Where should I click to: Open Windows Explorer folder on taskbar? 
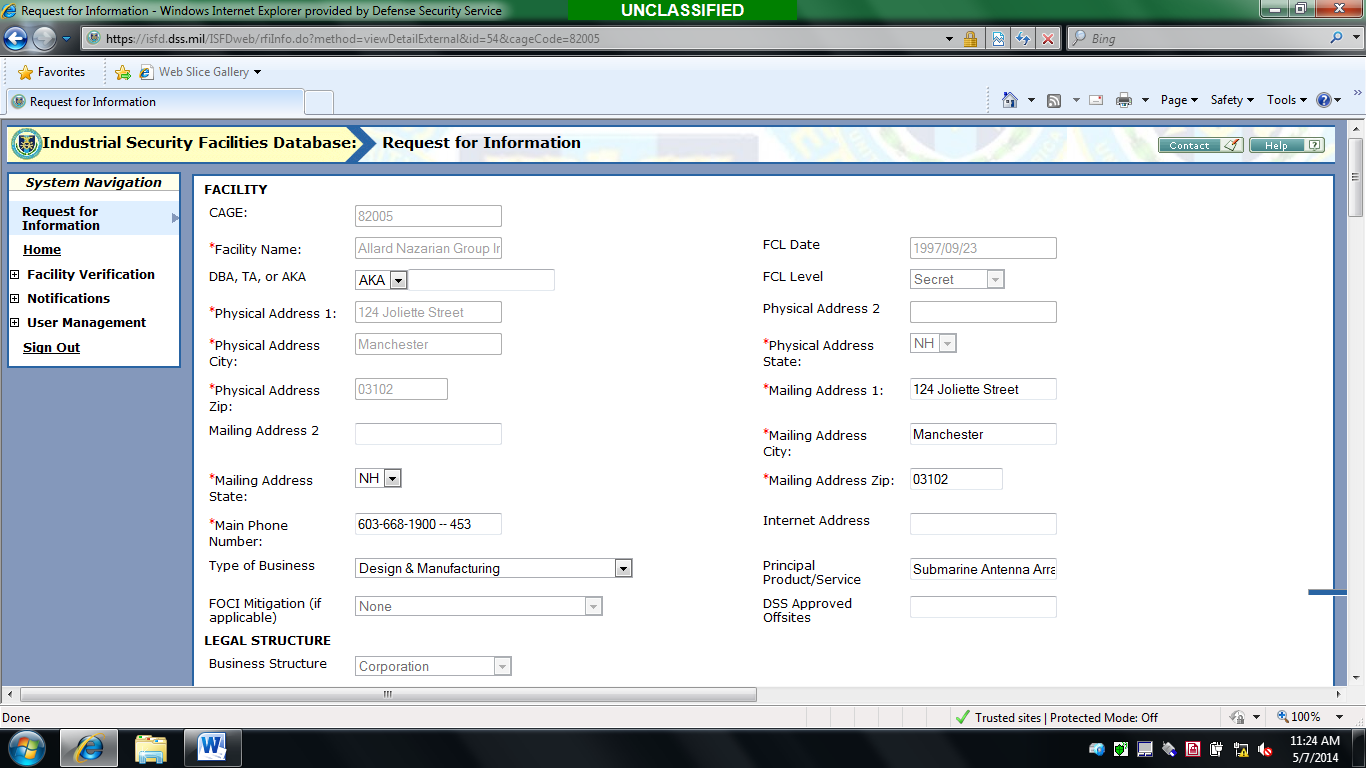pos(151,748)
